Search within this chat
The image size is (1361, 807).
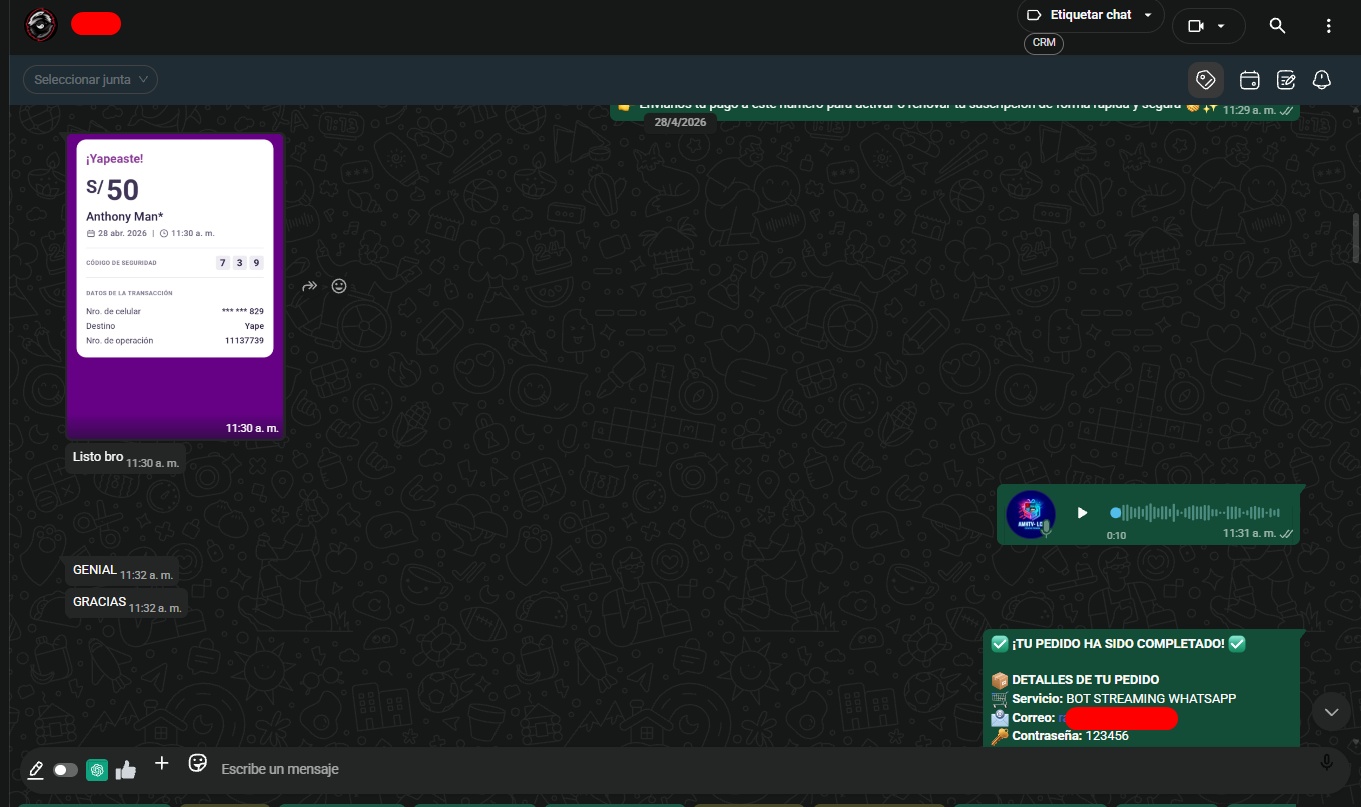(1277, 26)
